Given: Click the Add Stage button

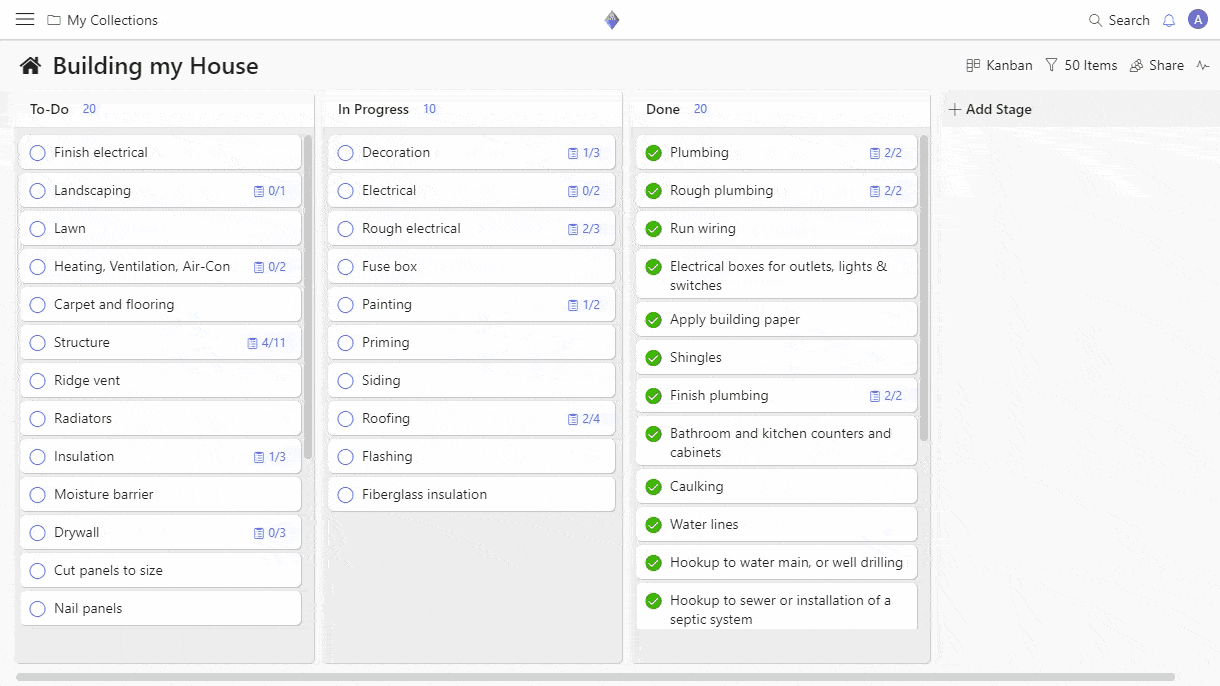Looking at the screenshot, I should tap(989, 109).
